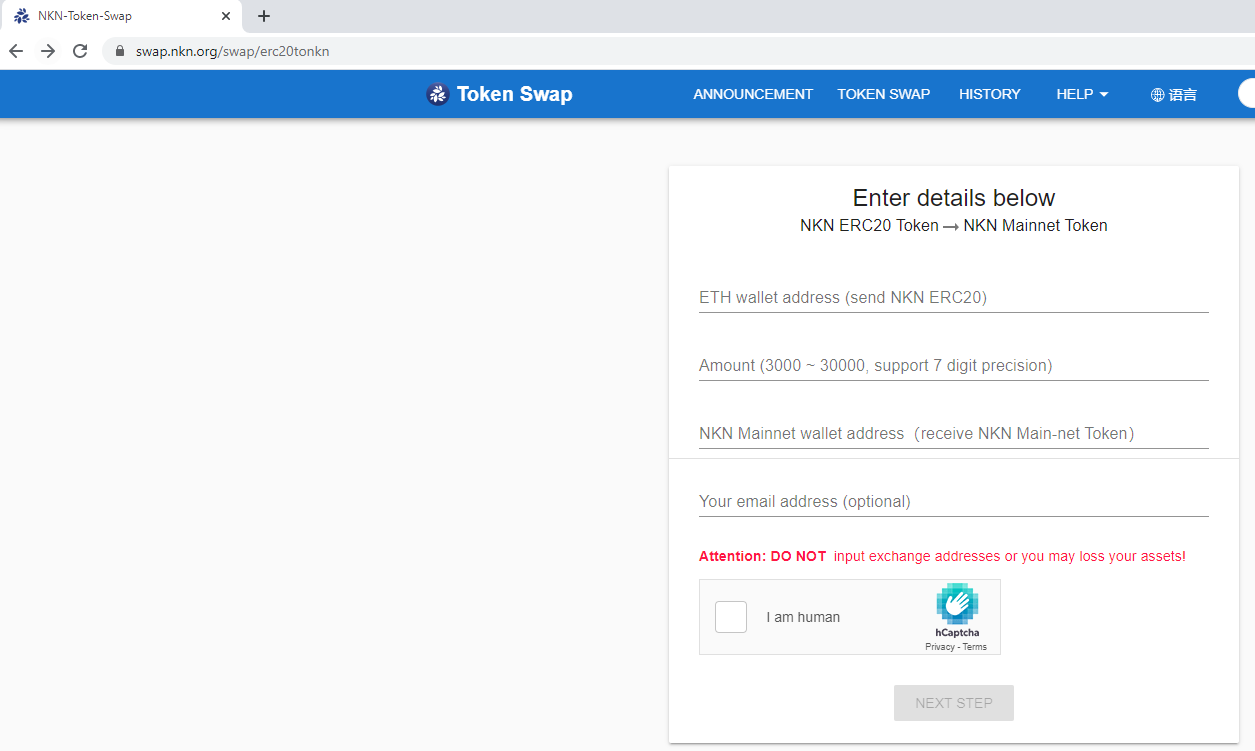Check the I am human checkbox
This screenshot has height=751, width=1255.
pos(731,617)
